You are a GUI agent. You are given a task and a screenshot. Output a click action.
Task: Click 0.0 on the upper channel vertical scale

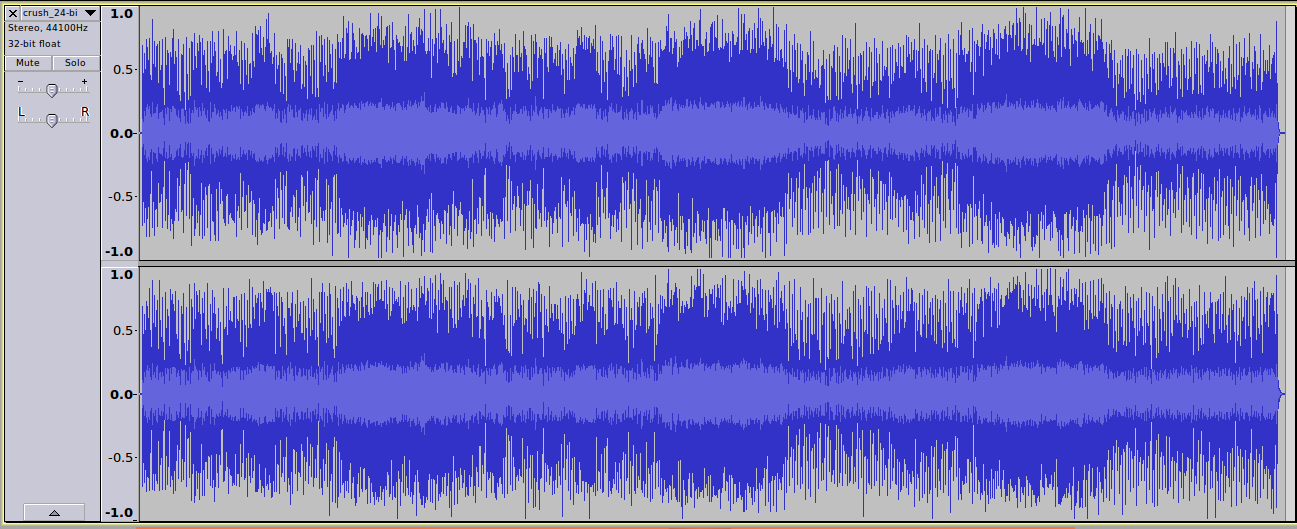(122, 133)
